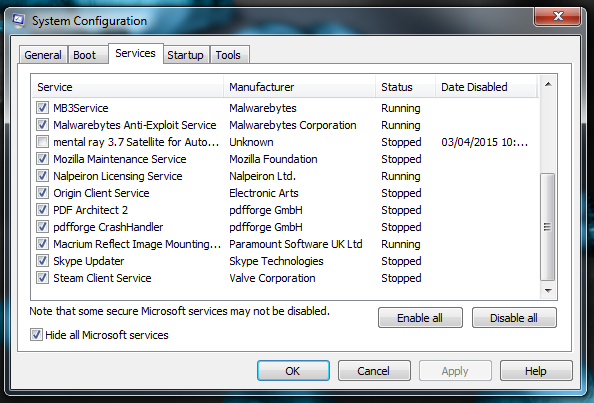Click the Paramount Software UK Ltd cell
This screenshot has width=594, height=403.
[295, 244]
